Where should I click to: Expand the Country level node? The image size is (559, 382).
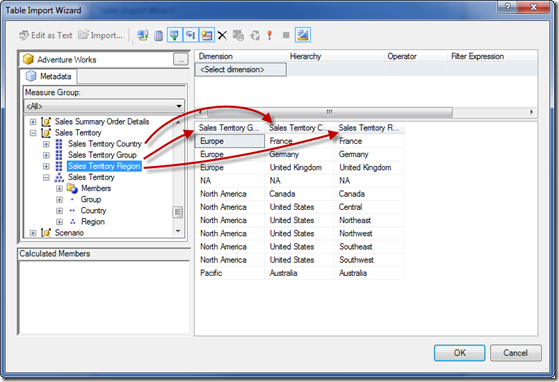coord(59,211)
